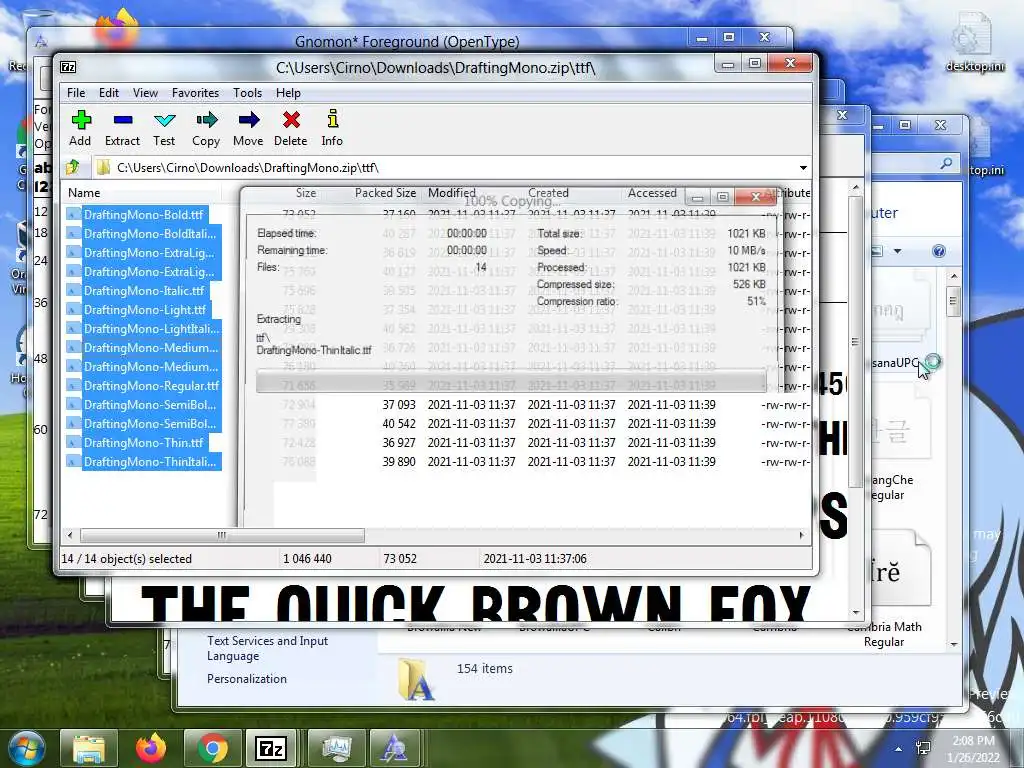Click the status bar selection count text
1024x768 pixels.
coord(126,559)
